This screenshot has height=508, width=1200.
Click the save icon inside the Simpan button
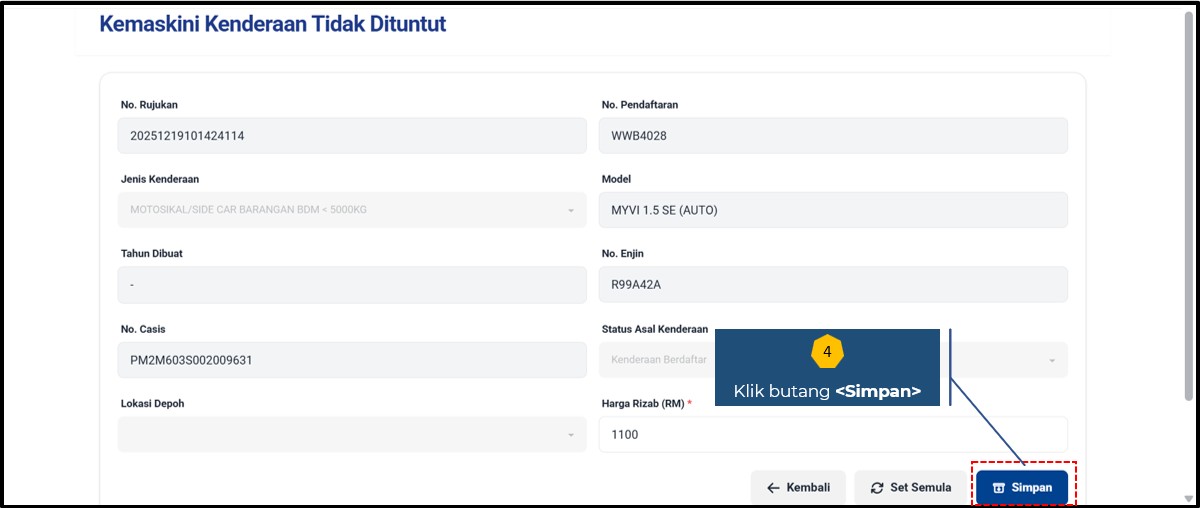coord(998,488)
